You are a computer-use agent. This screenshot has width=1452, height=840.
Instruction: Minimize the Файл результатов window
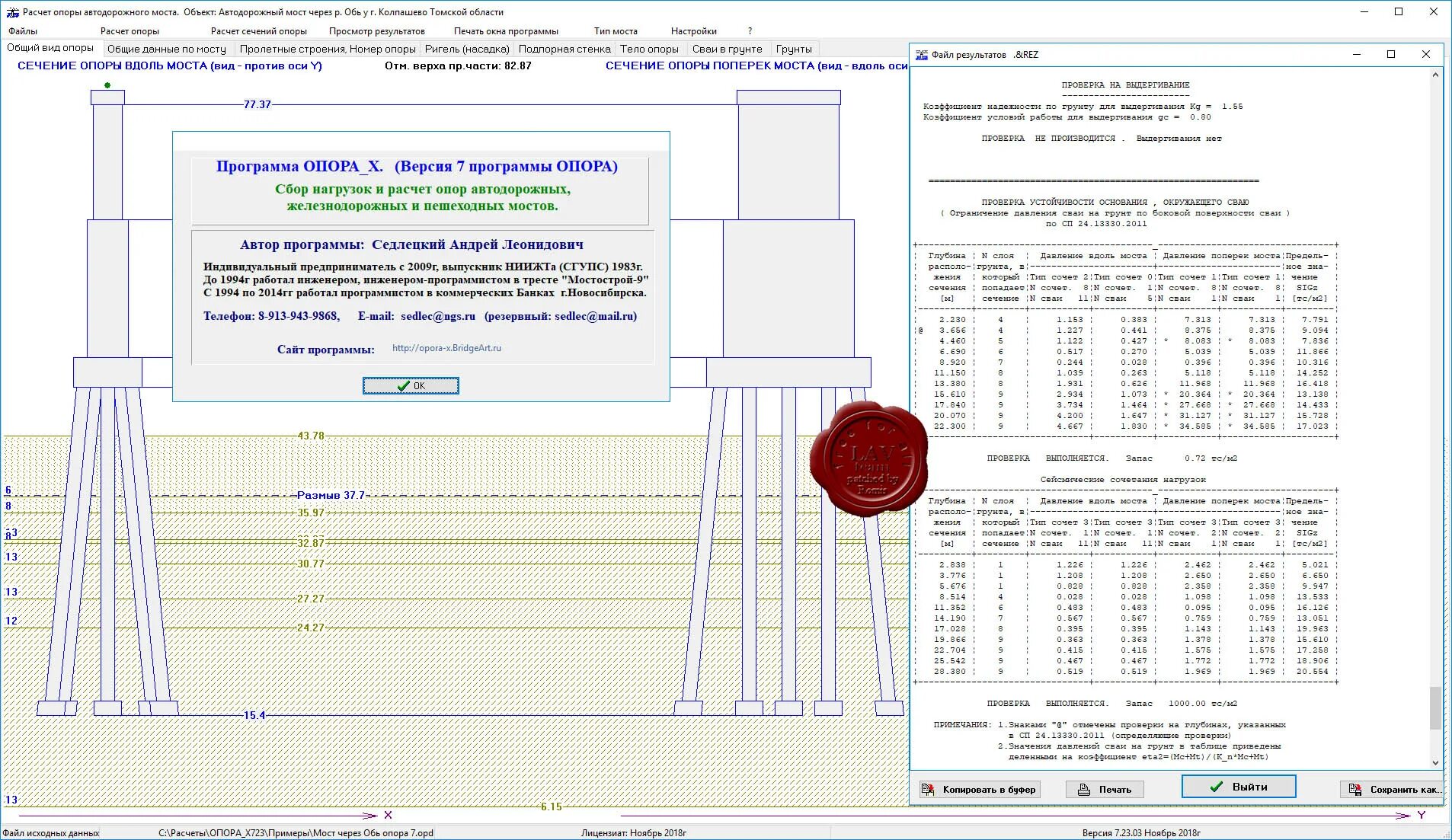[x=1357, y=54]
